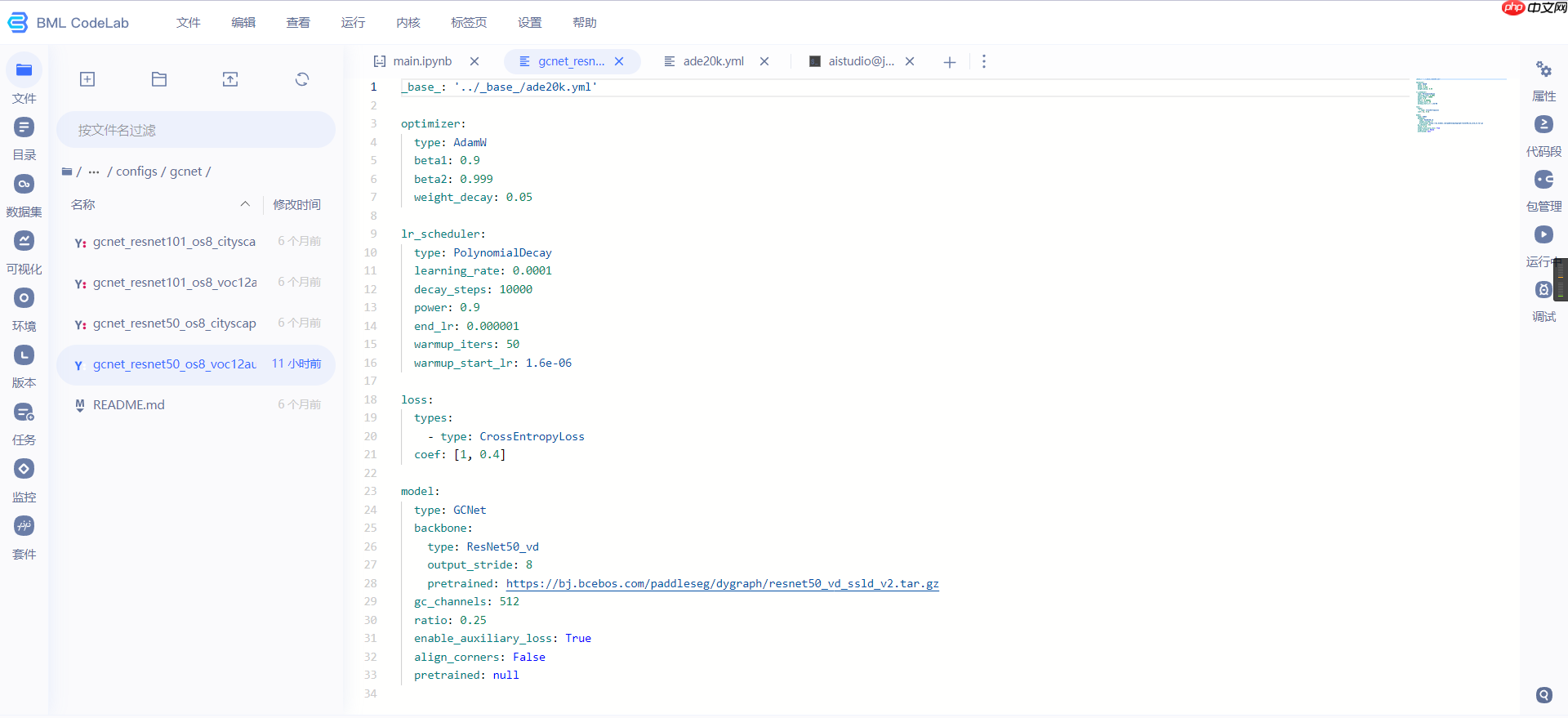Open the resnet50_vd_ssld_v2.tar.gz pretrained URL
The image size is (1568, 718).
[x=722, y=583]
